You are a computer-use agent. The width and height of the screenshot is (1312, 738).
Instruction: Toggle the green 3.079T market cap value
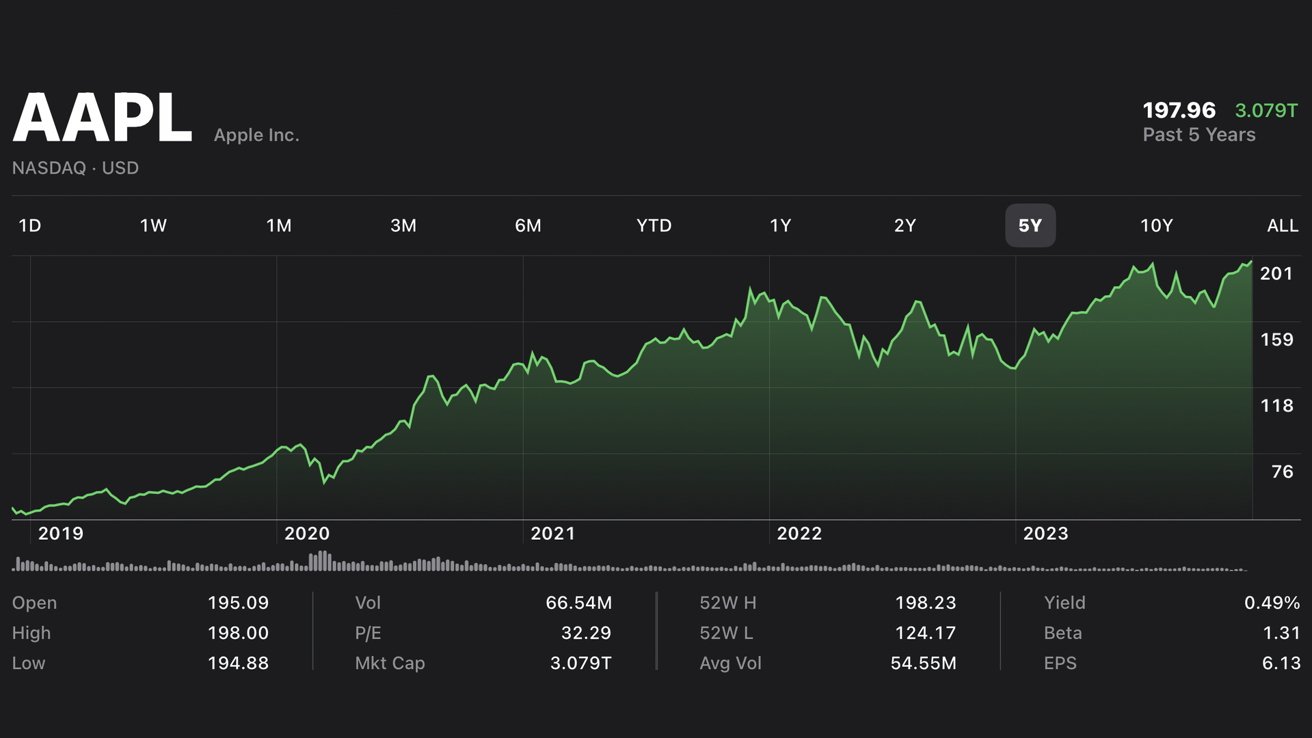point(1266,110)
